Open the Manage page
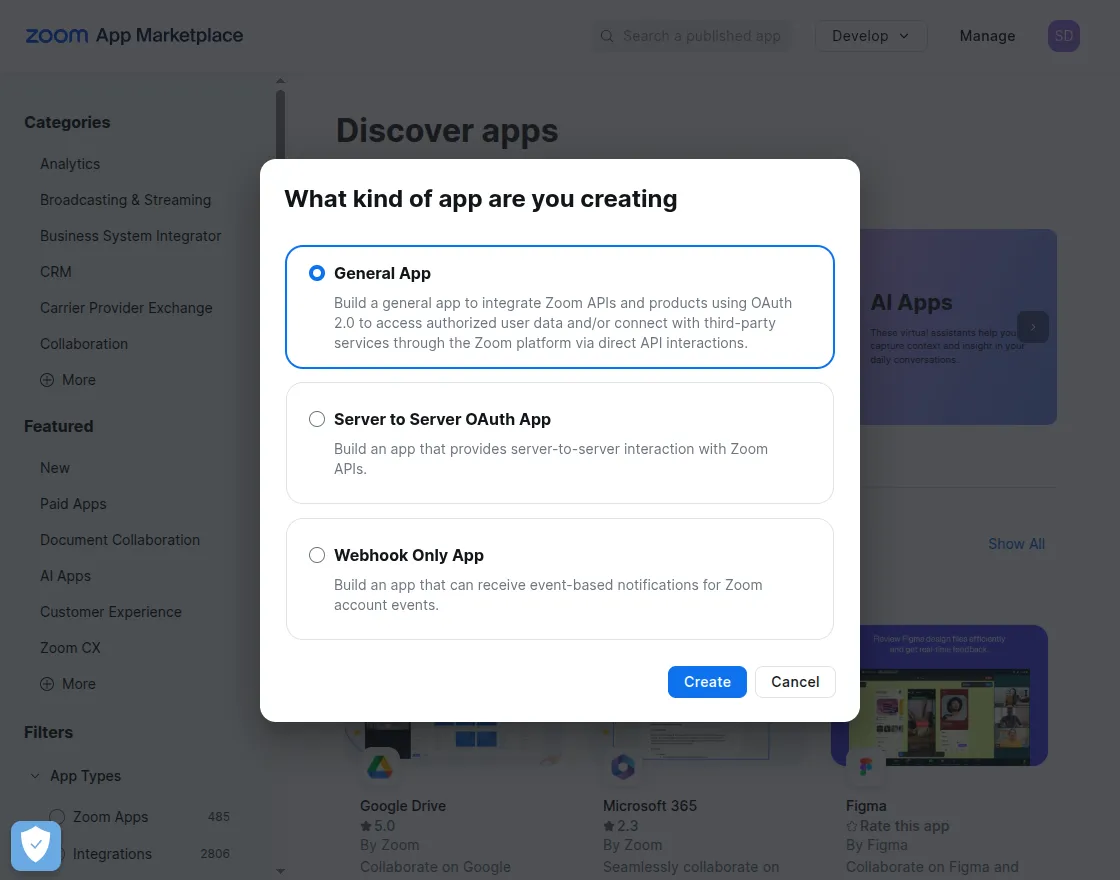This screenshot has height=880, width=1120. click(x=987, y=35)
